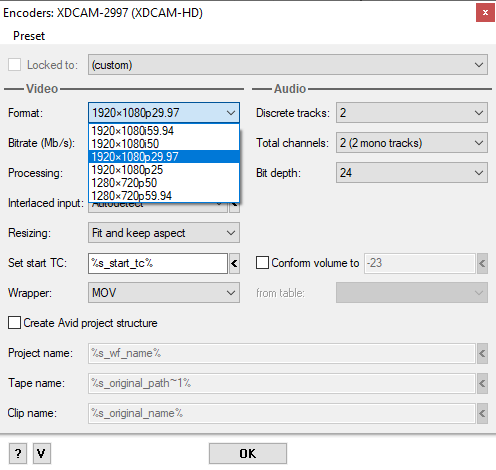Open the Bit depth dropdown

[x=412, y=173]
